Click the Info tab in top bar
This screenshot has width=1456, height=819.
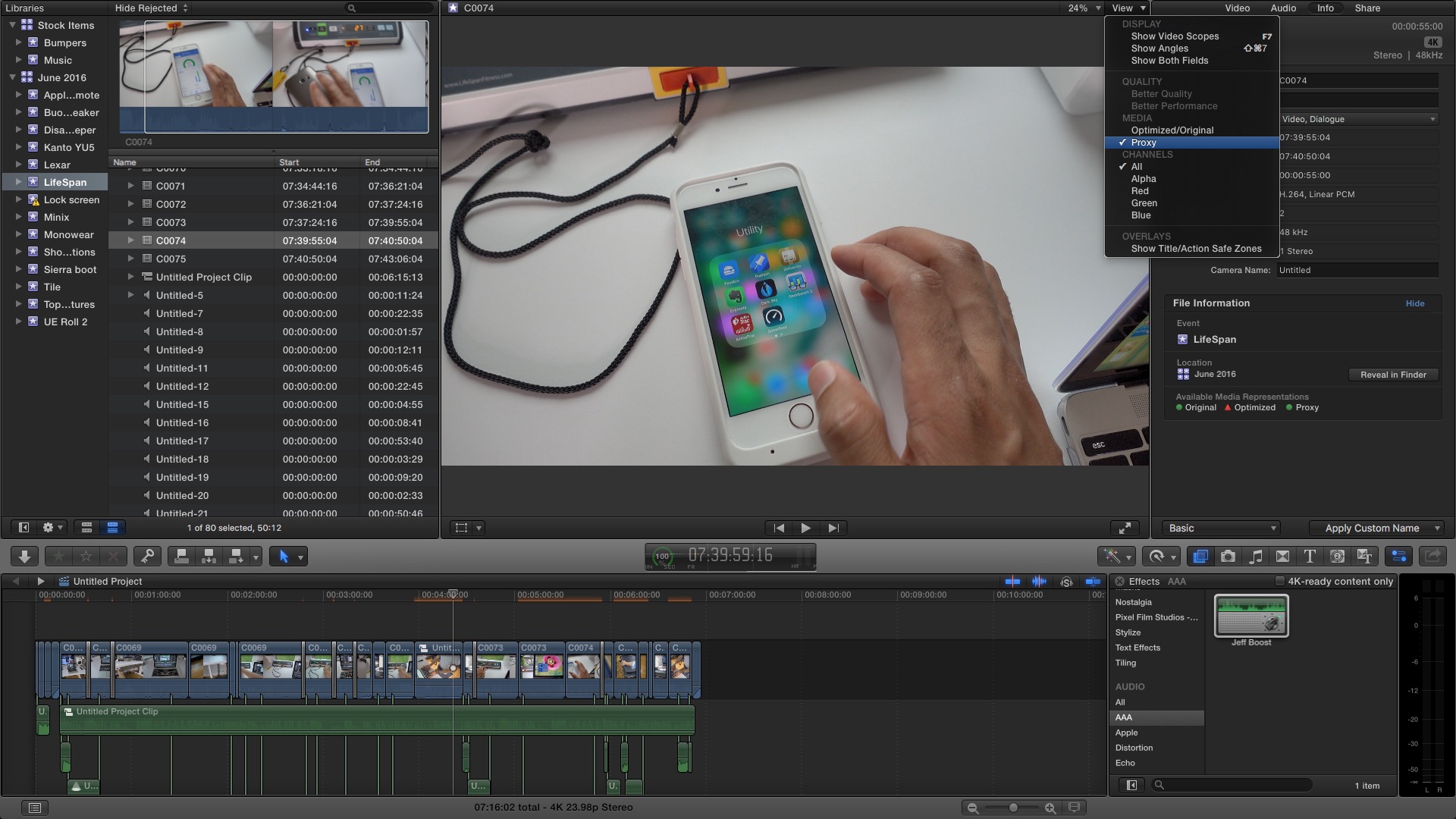(x=1325, y=7)
